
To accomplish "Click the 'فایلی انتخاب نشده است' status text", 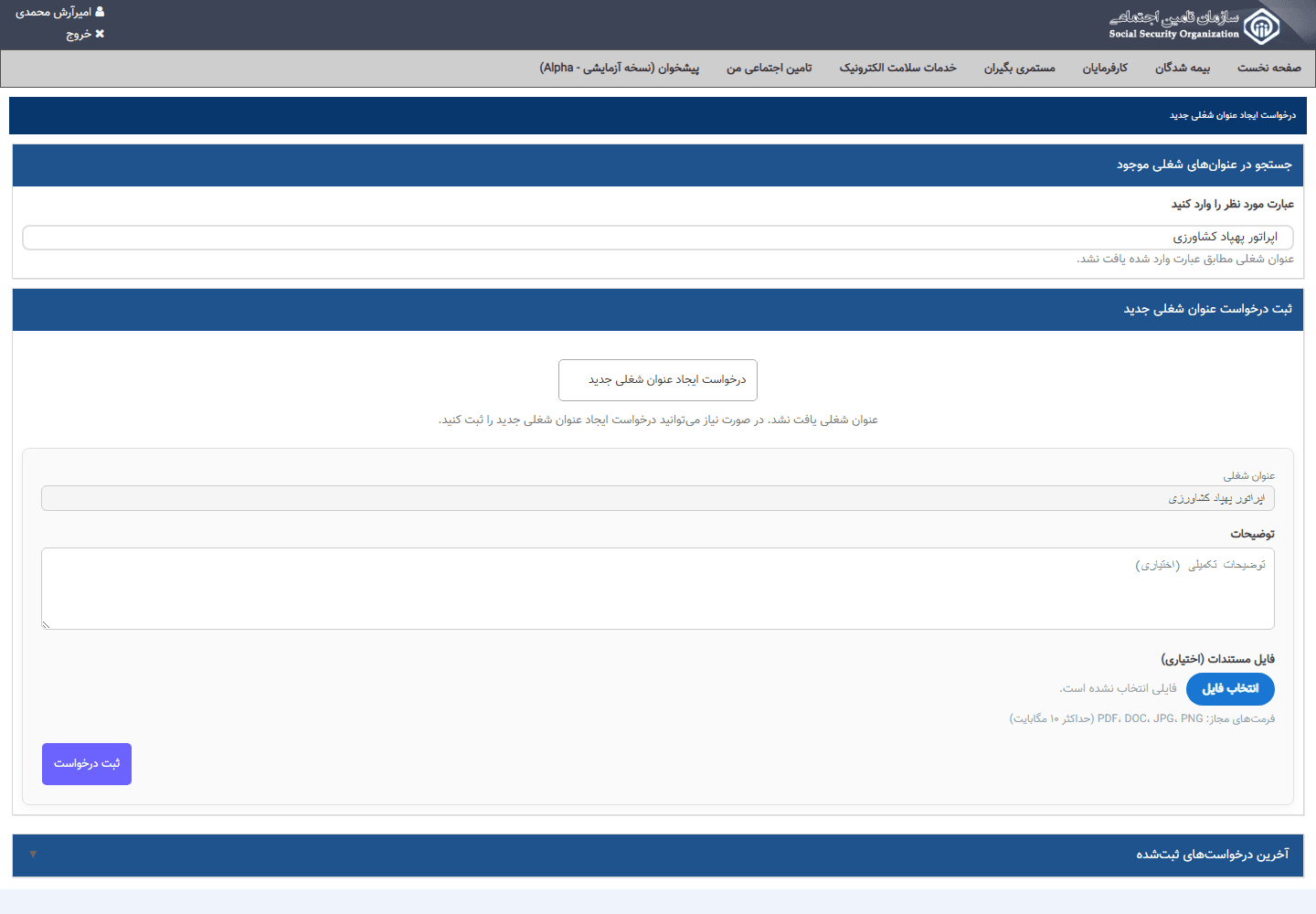I will coord(1118,688).
